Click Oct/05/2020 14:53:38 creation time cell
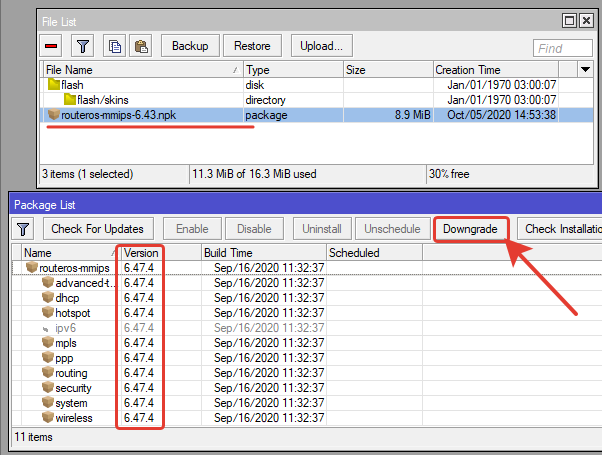Image resolution: width=602 pixels, height=455 pixels. pos(501,115)
